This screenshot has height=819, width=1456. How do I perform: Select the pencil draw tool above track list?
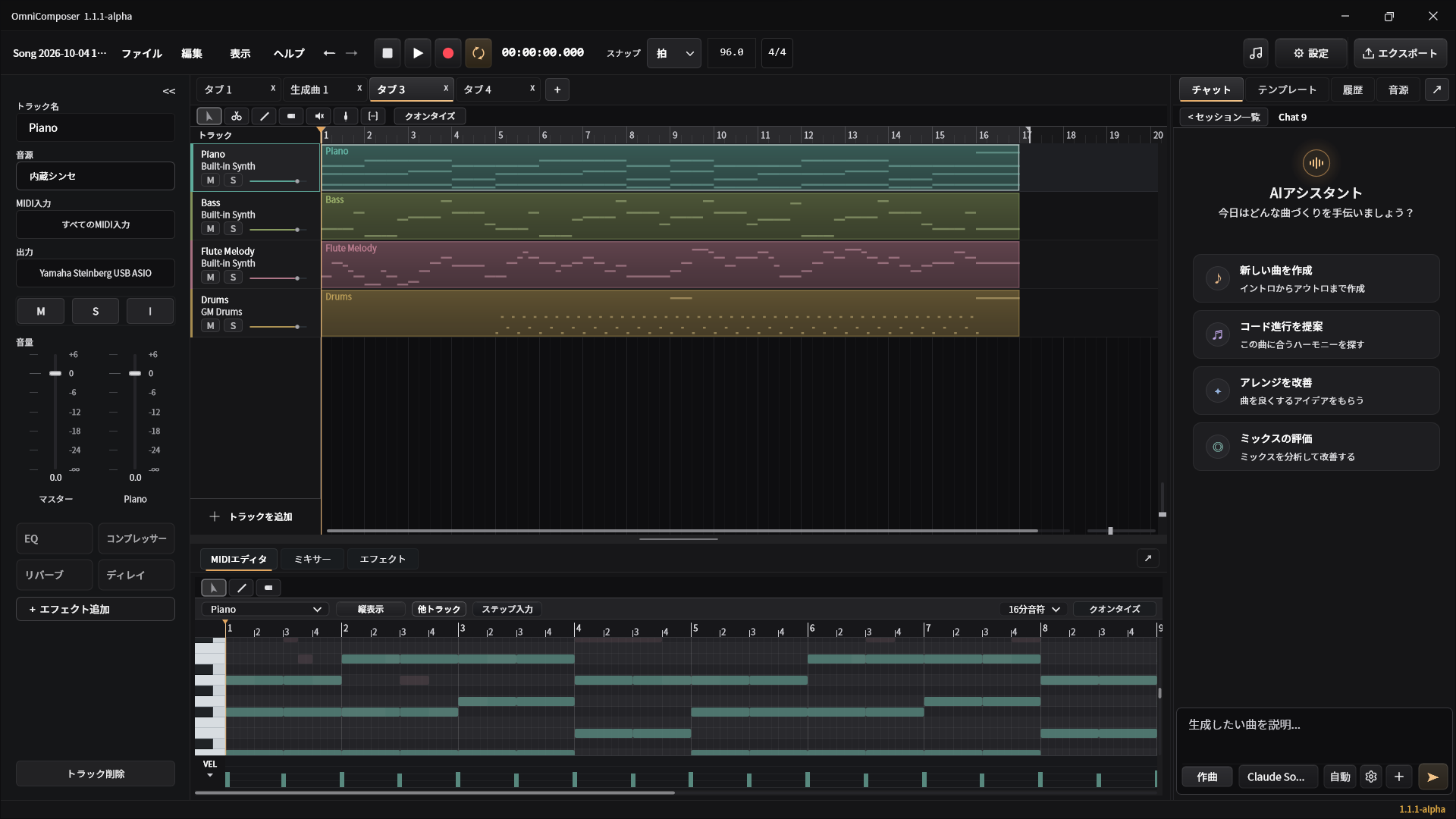pyautogui.click(x=264, y=116)
